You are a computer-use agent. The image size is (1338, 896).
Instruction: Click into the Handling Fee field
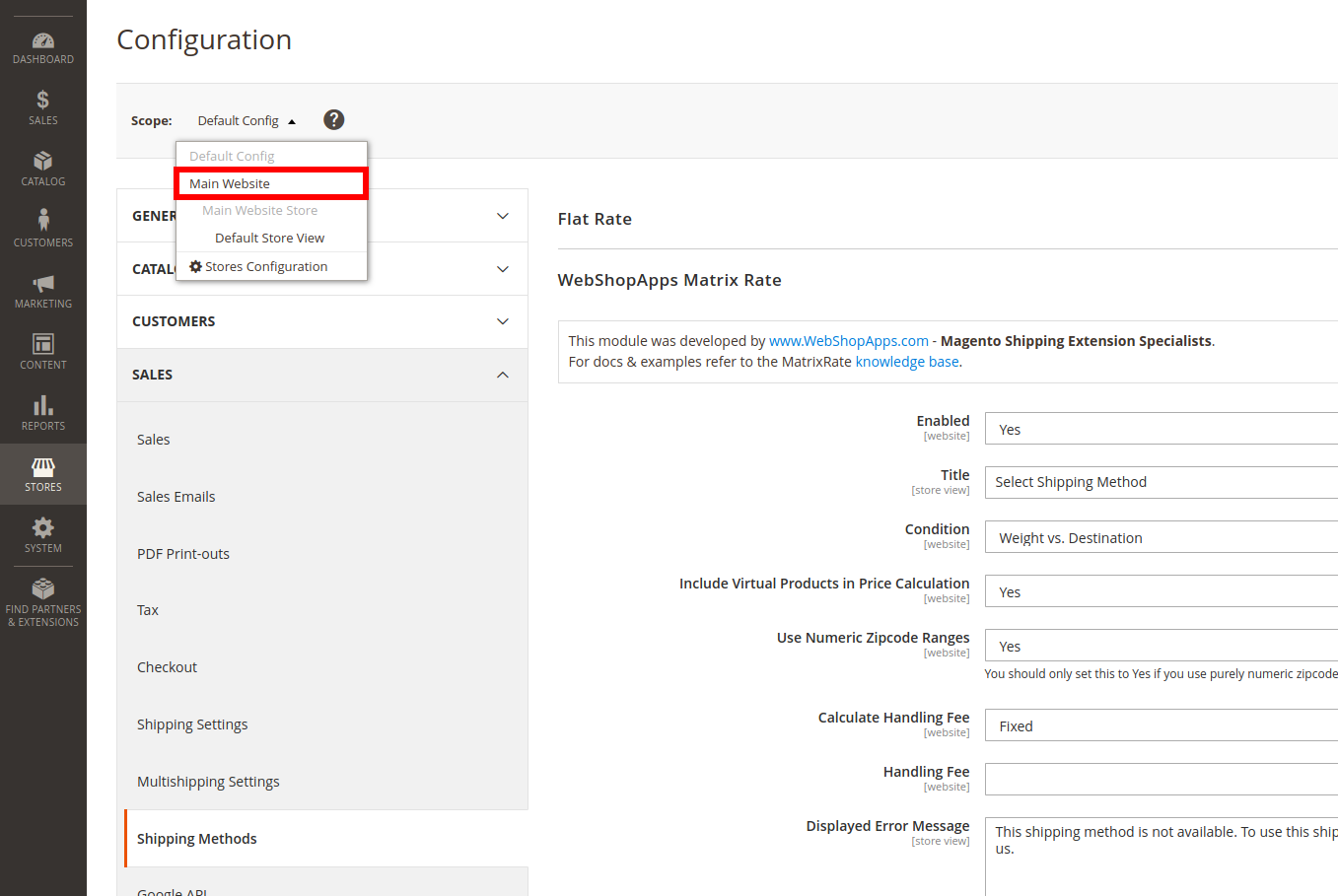point(1161,779)
